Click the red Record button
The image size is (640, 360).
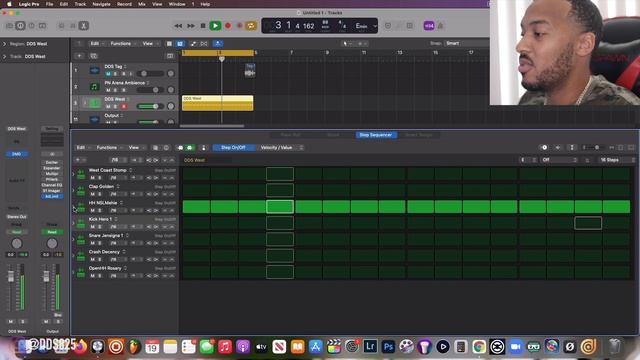[x=228, y=26]
